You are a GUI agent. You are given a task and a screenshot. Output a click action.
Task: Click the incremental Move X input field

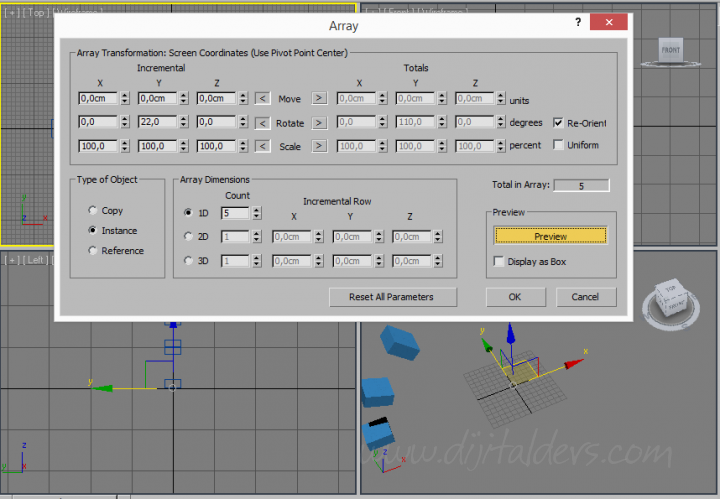point(98,99)
